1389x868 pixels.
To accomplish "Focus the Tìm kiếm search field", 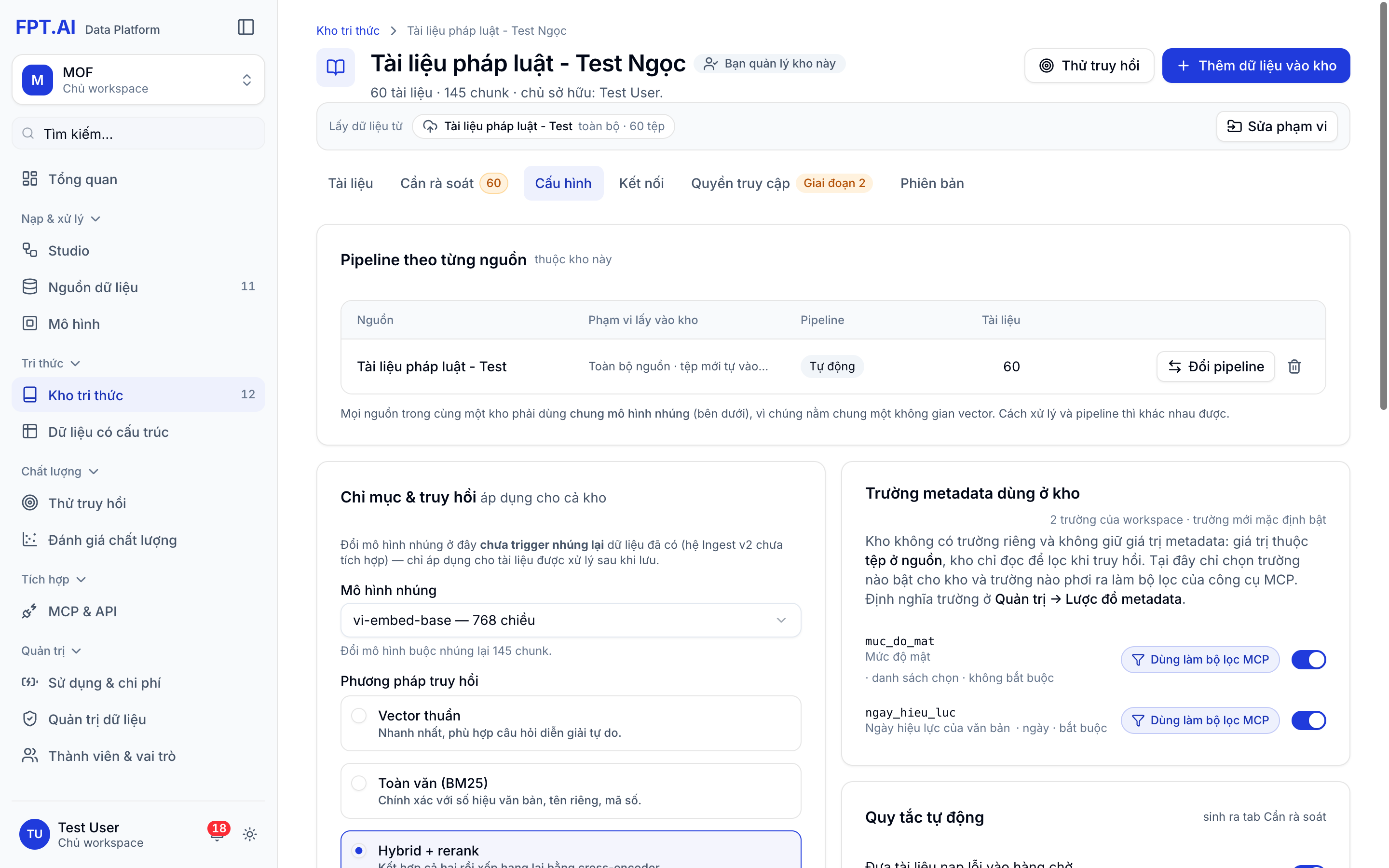I will click(x=138, y=133).
